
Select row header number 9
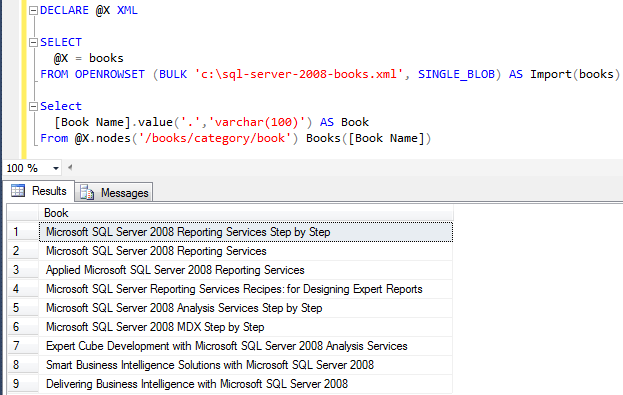(x=23, y=384)
